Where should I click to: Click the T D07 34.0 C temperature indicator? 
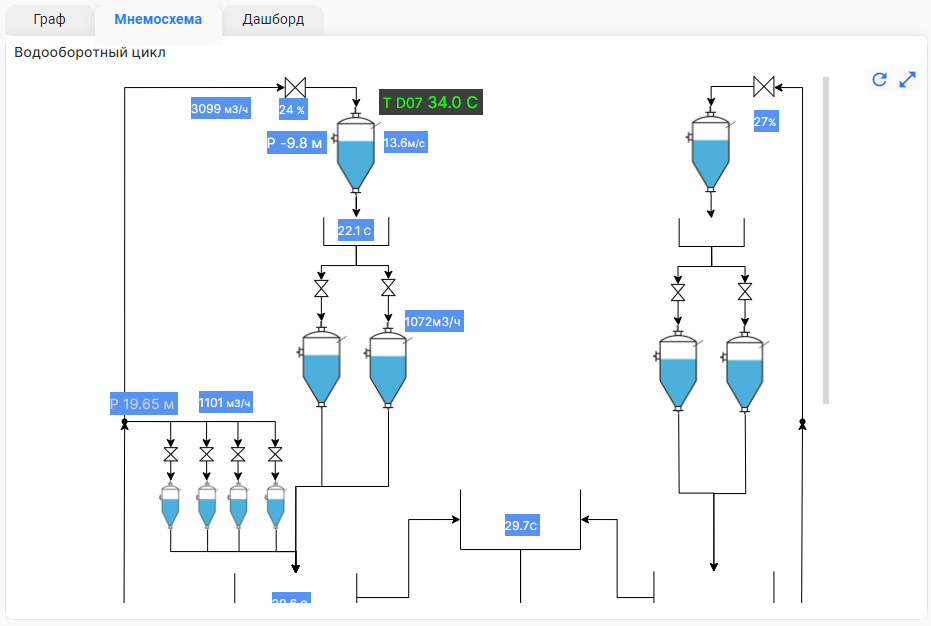pos(430,102)
